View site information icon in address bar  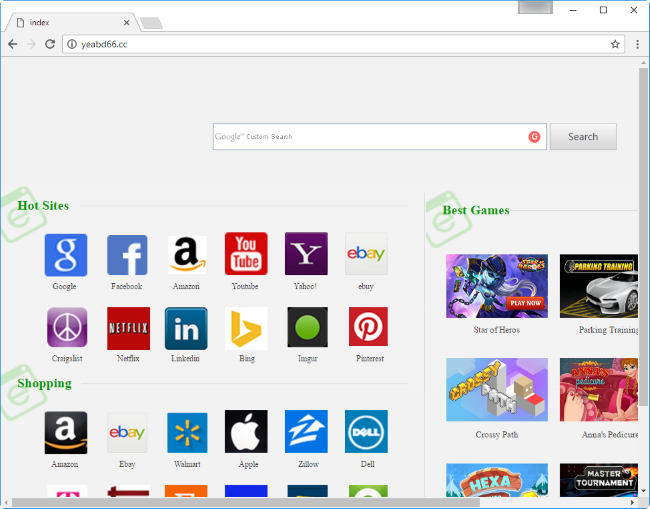[72, 44]
